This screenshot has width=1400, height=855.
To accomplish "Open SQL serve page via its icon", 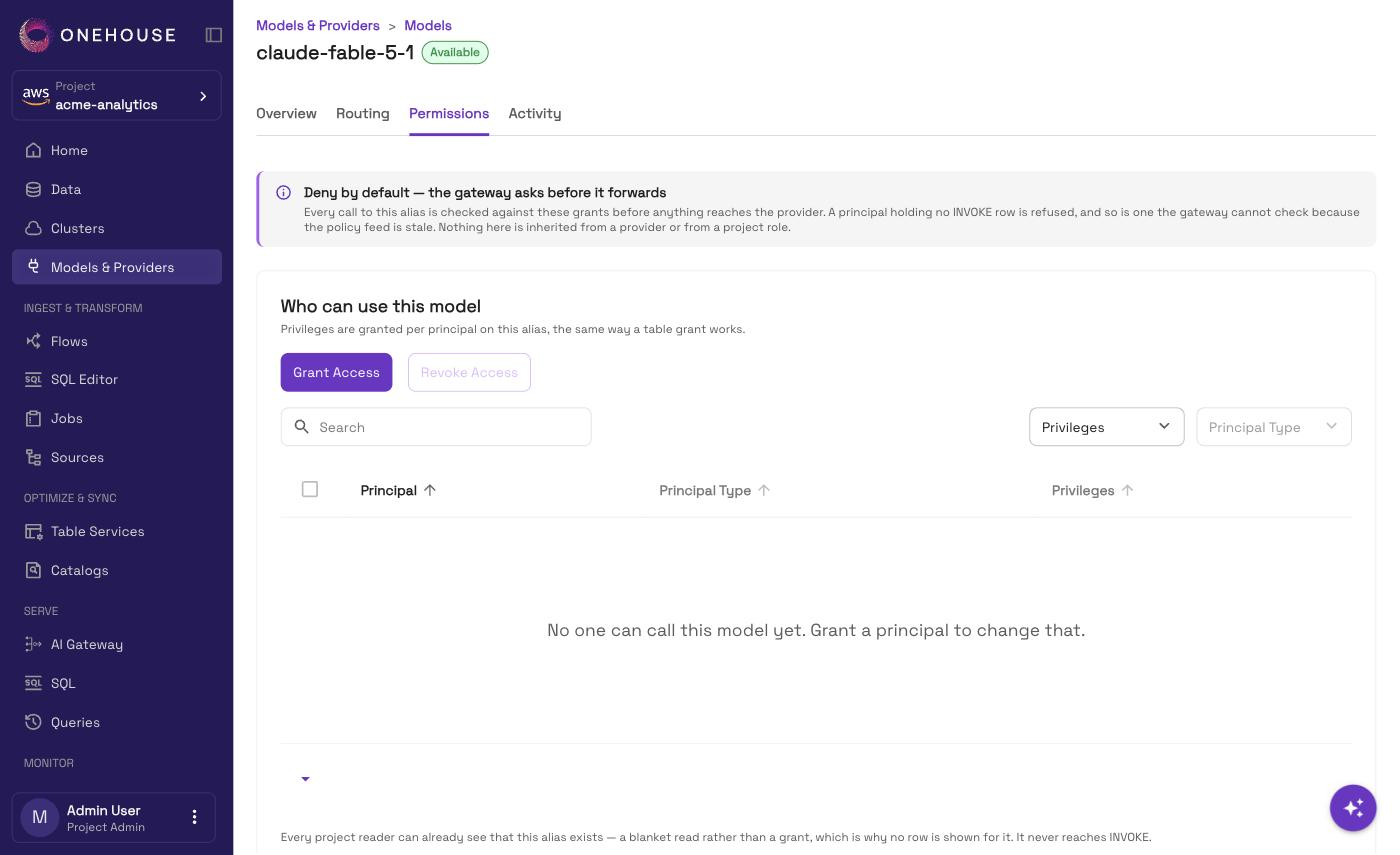I will coord(33,683).
